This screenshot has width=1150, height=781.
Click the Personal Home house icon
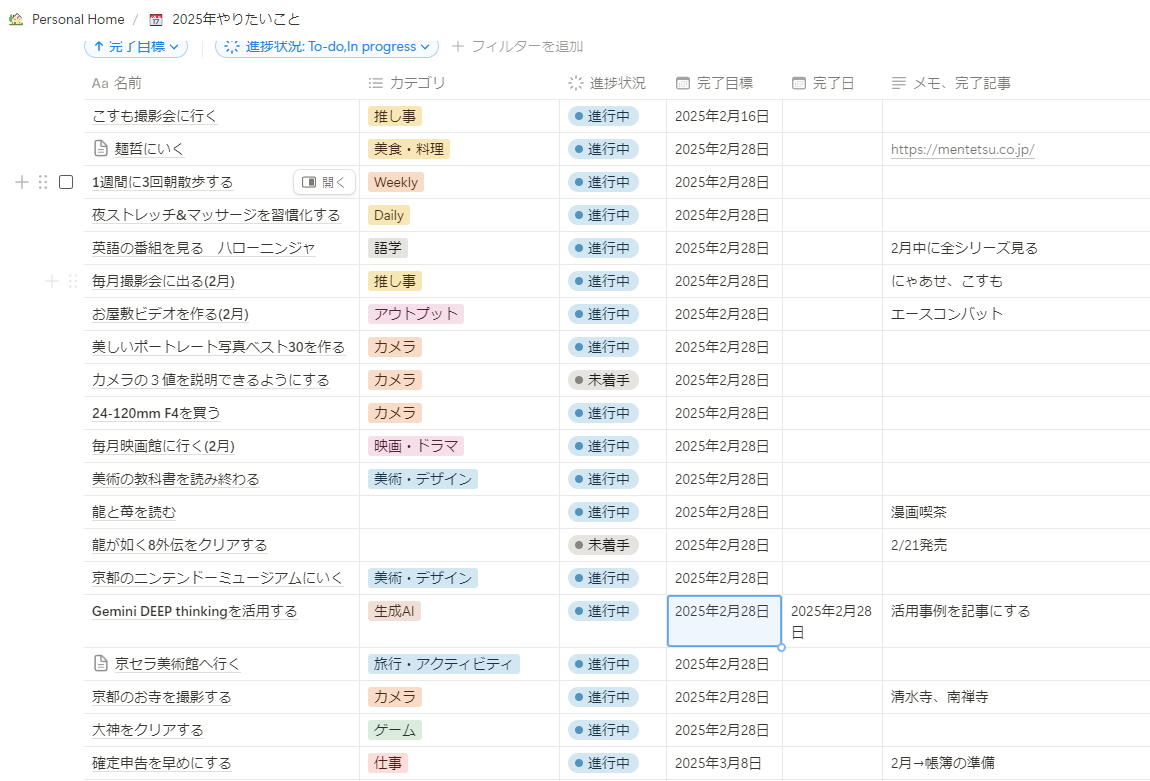(x=16, y=20)
